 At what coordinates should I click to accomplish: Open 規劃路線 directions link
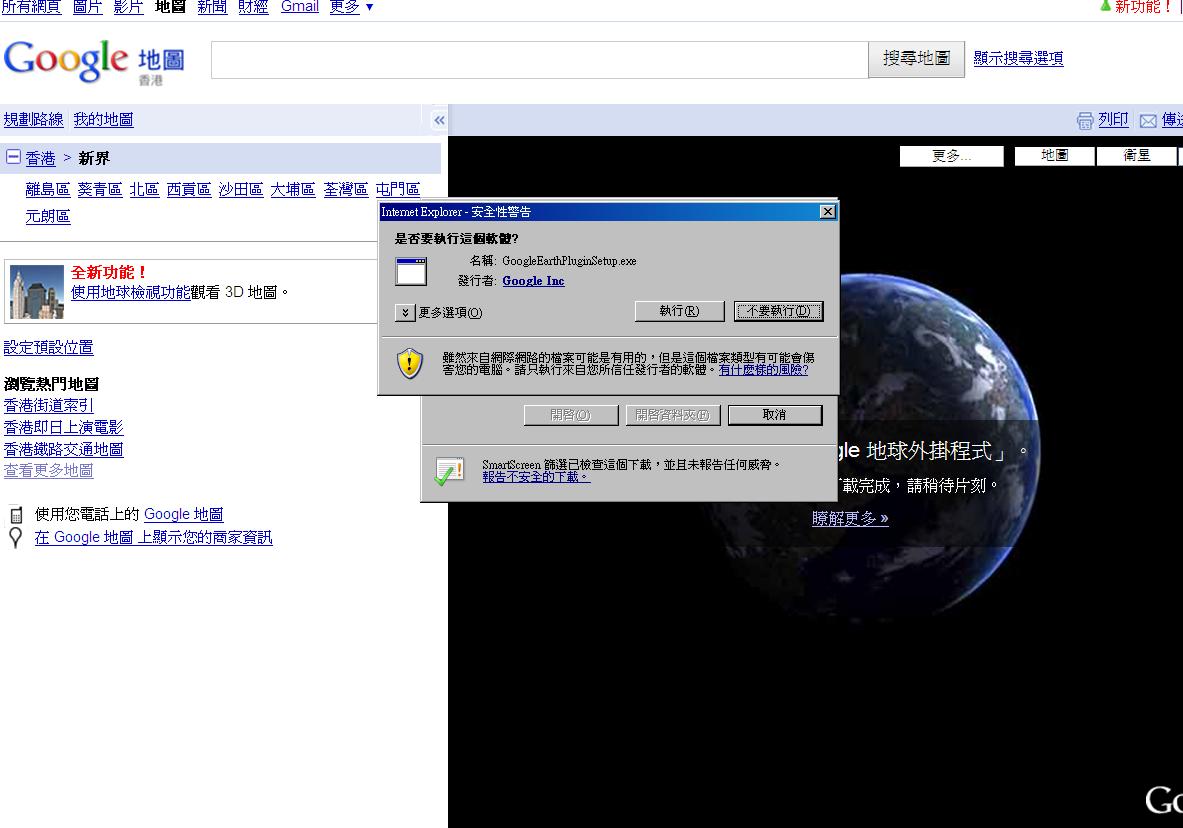coord(33,119)
